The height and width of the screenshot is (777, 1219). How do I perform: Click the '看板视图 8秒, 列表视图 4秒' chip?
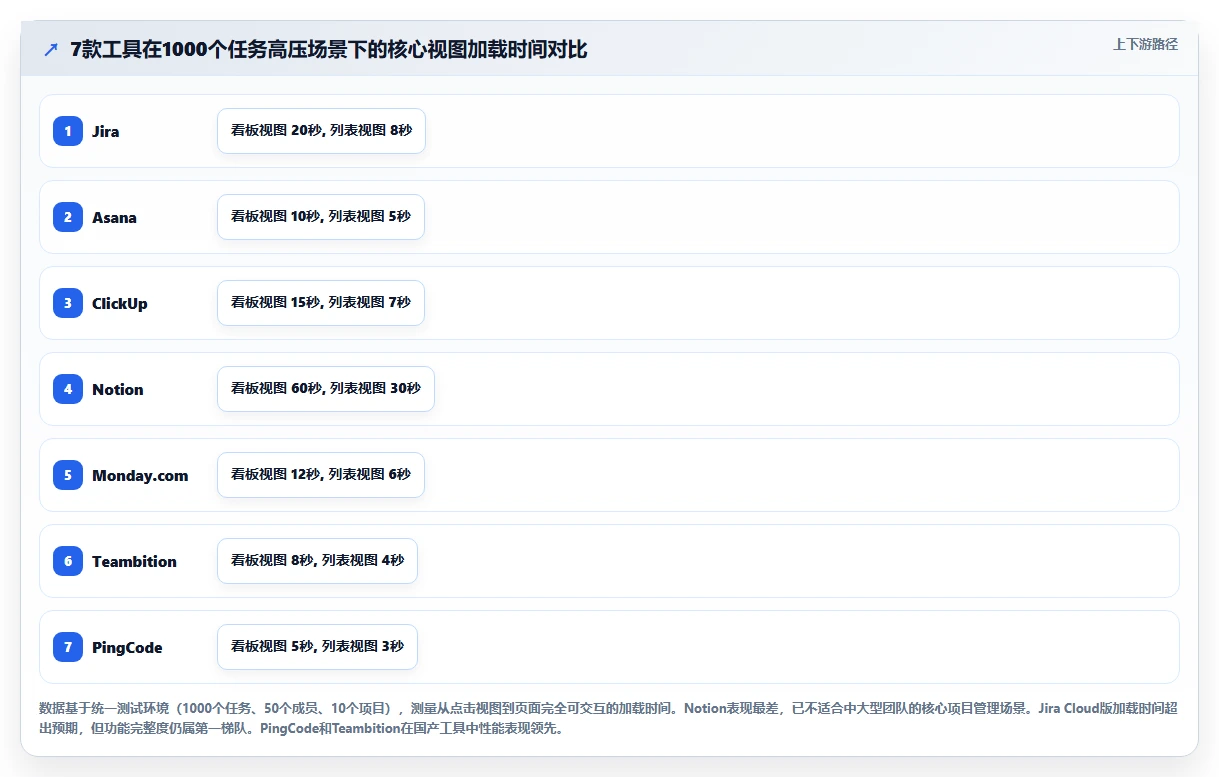(x=317, y=561)
